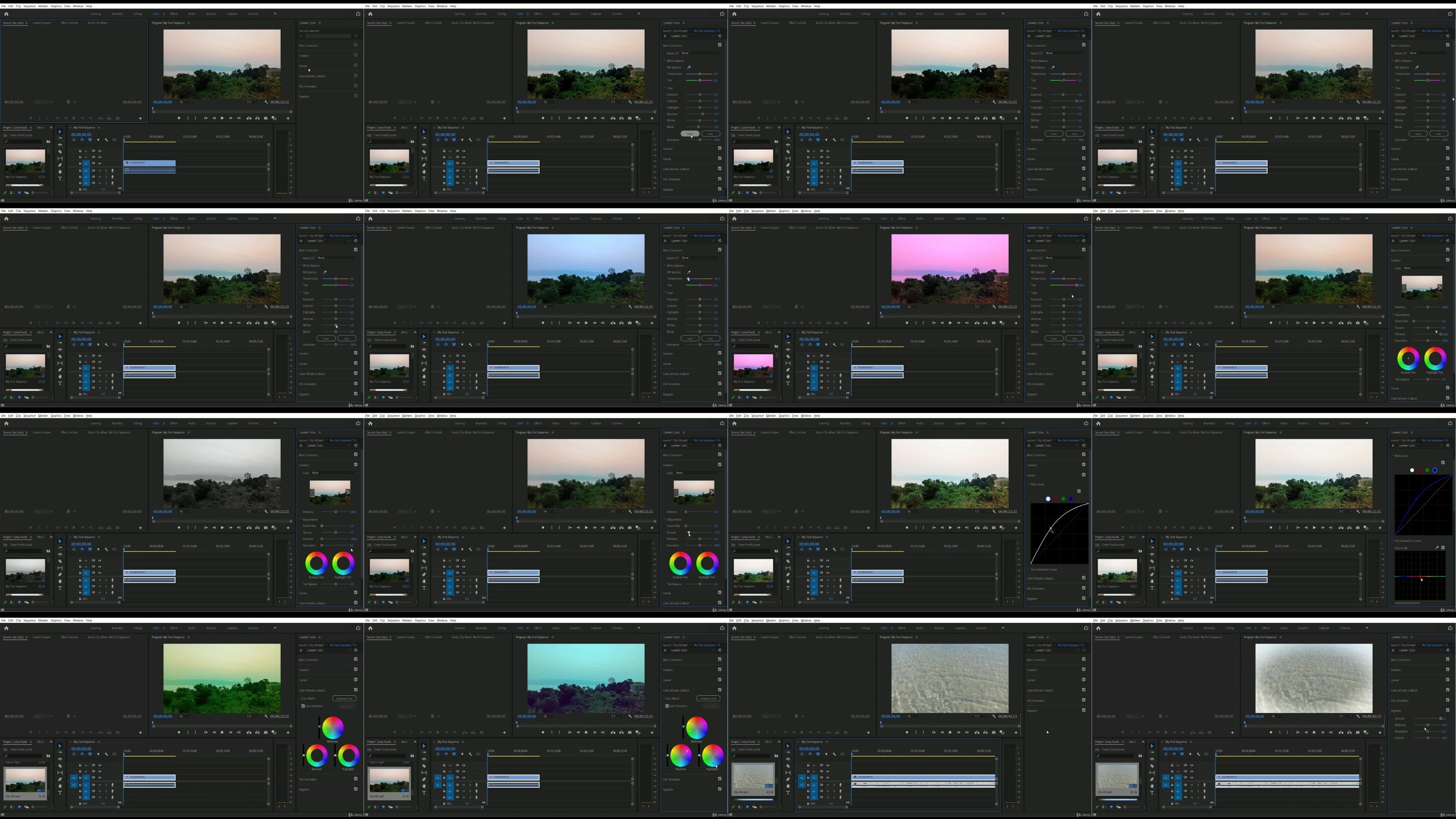Export frame camera icon in teal-tinted Program monitor
The image size is (1456, 819).
[630, 733]
